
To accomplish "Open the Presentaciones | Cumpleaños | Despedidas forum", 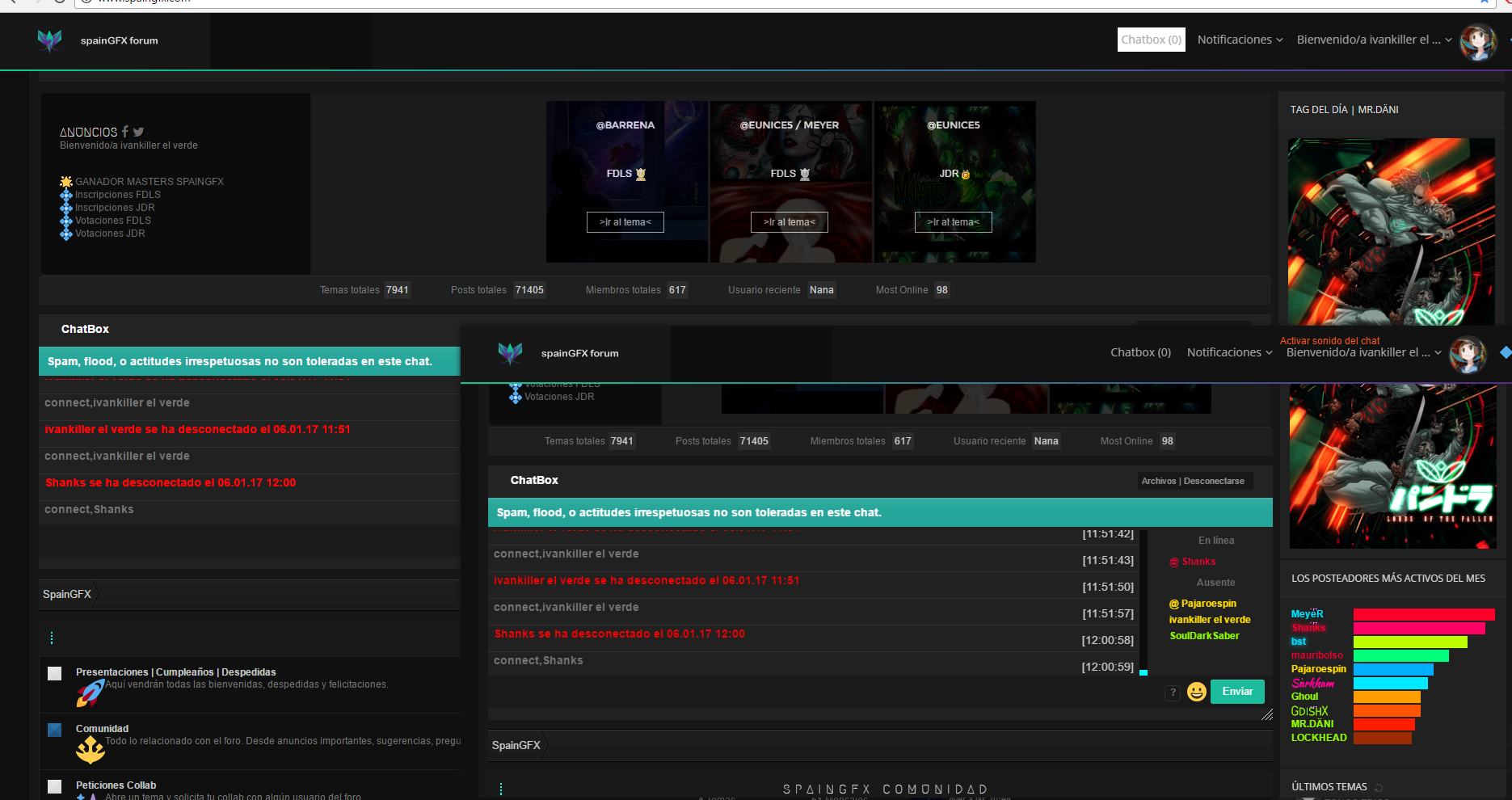I will point(176,672).
